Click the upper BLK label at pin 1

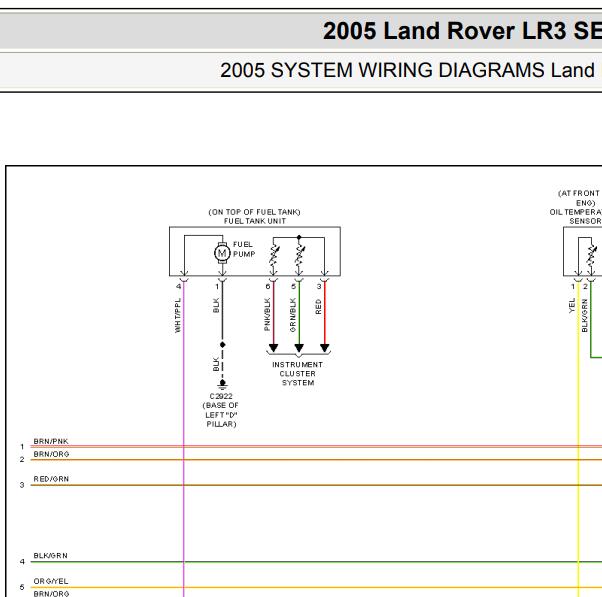[216, 306]
